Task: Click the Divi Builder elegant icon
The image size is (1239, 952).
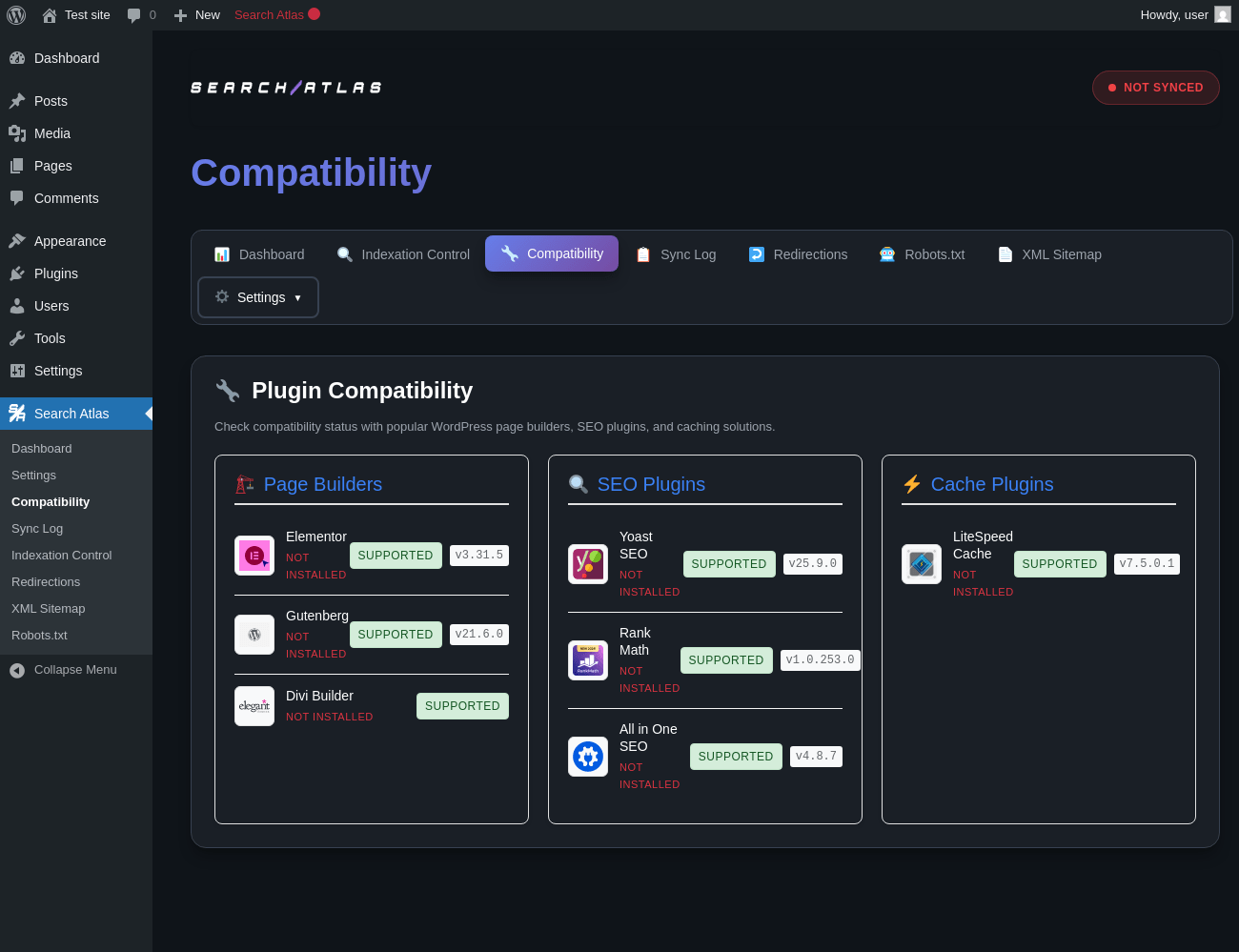Action: pyautogui.click(x=254, y=706)
